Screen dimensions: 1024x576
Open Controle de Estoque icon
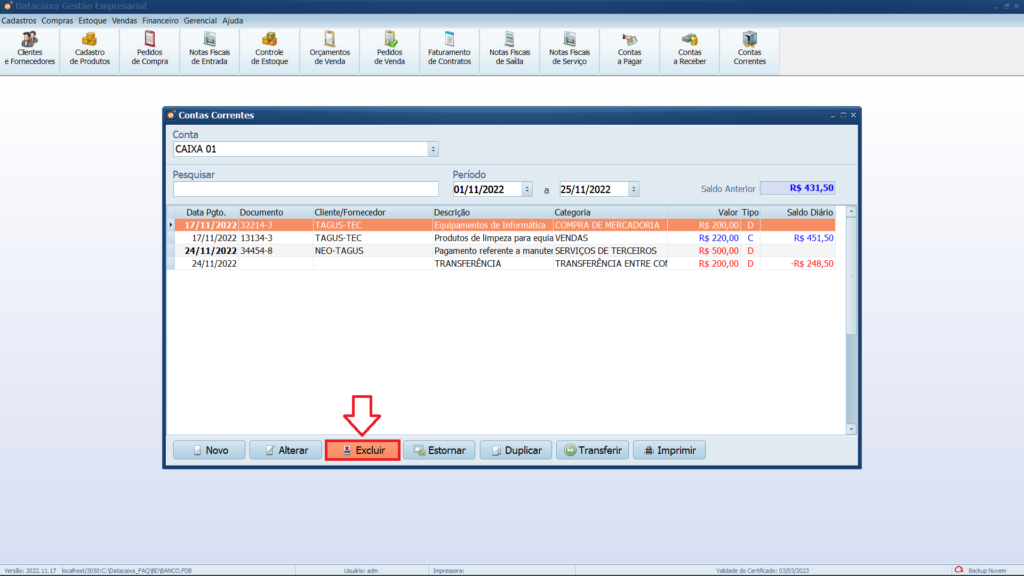(269, 48)
